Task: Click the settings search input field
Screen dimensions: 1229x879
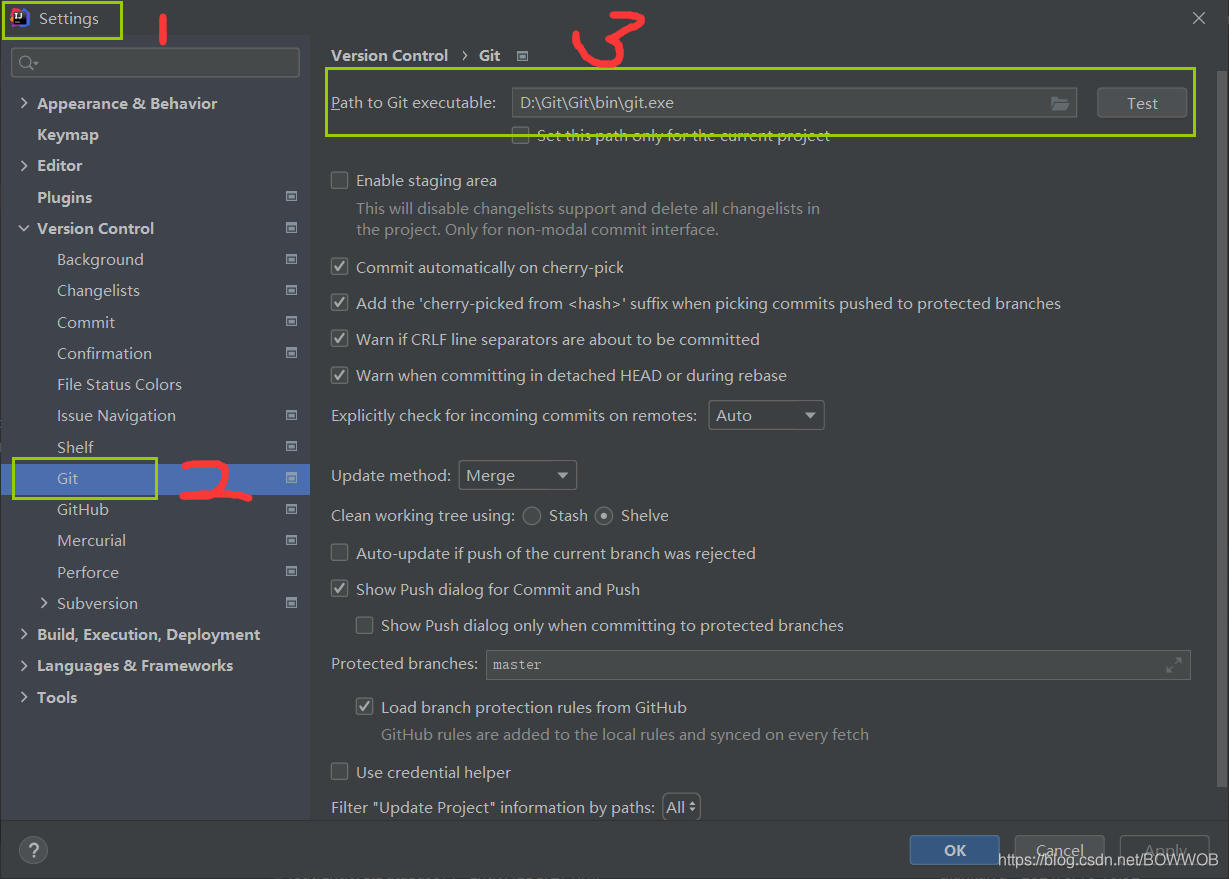Action: [155, 63]
